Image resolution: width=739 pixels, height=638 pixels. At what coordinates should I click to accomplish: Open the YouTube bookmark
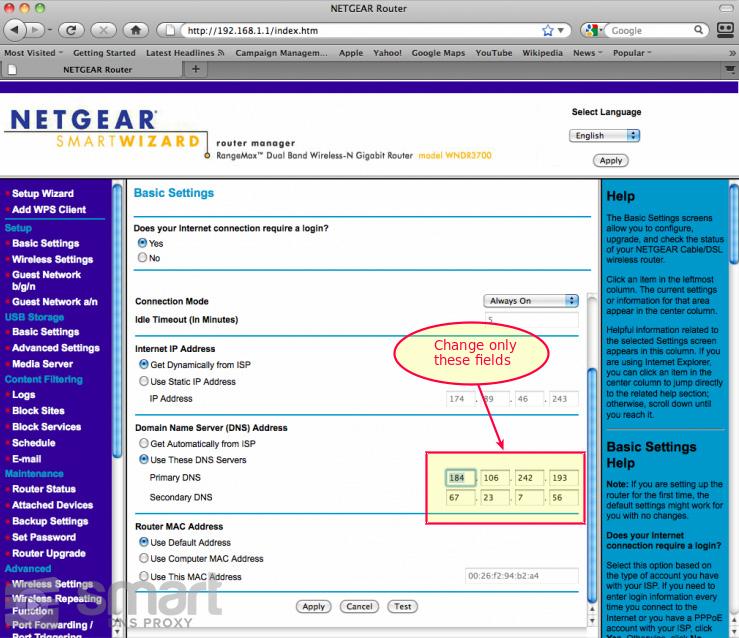493,53
